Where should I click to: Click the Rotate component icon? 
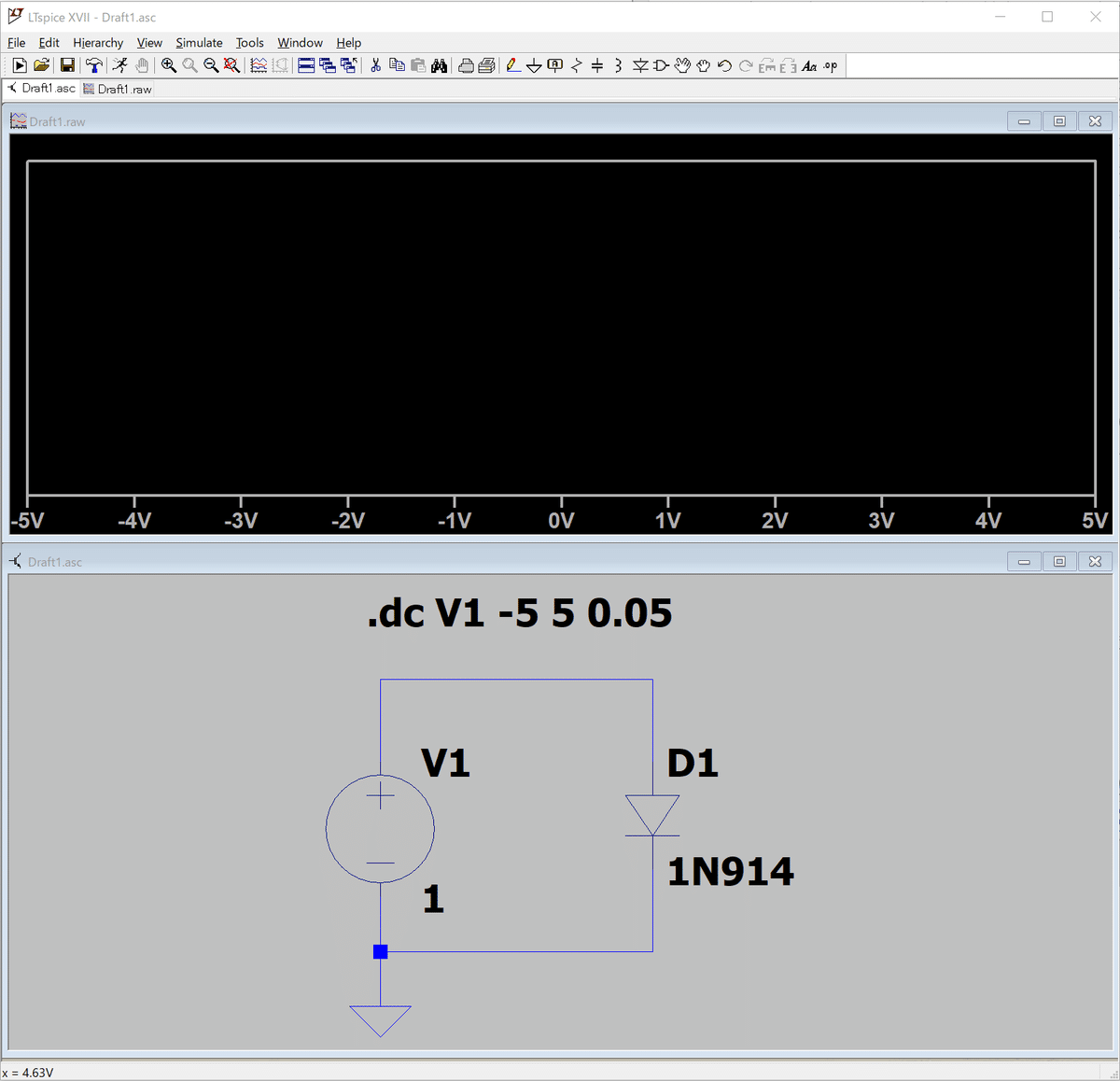(x=767, y=65)
